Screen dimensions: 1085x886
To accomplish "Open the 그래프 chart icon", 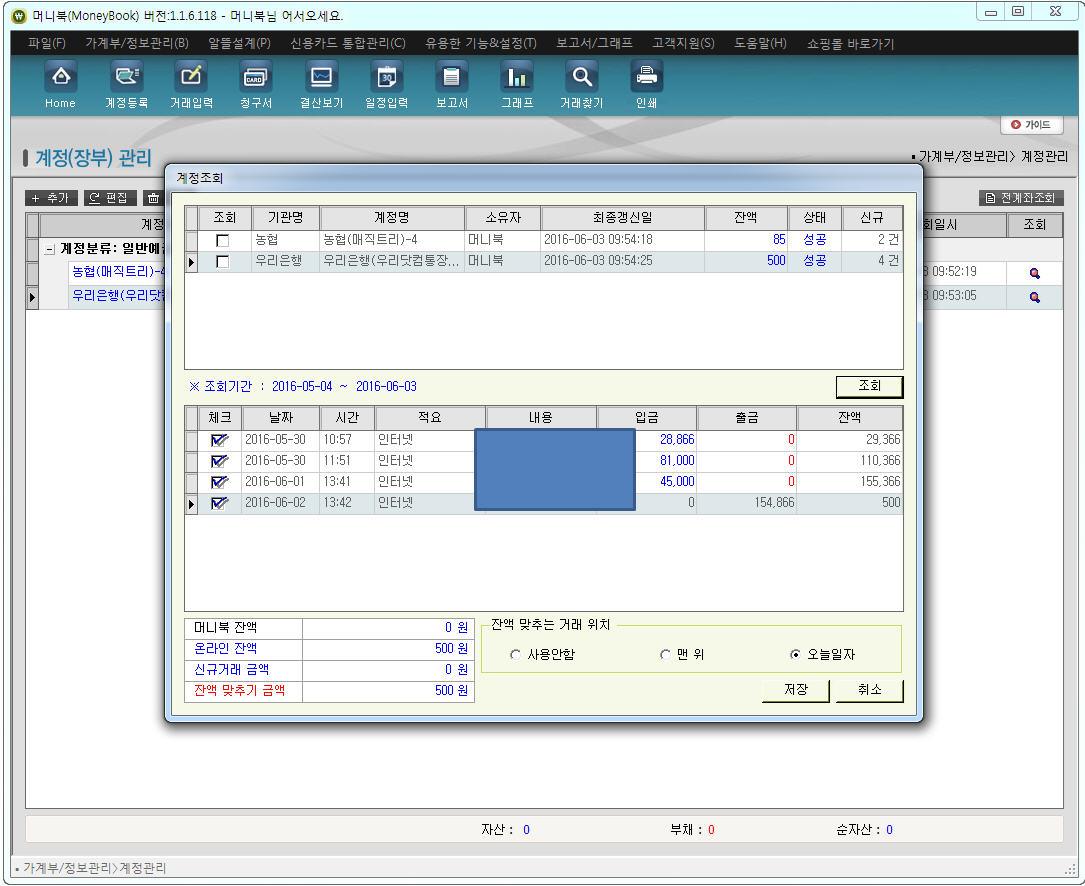I will click(517, 78).
